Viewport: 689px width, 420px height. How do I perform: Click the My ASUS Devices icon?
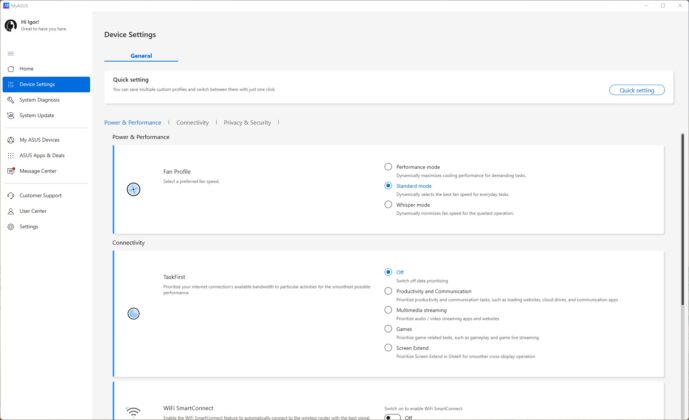pos(11,140)
